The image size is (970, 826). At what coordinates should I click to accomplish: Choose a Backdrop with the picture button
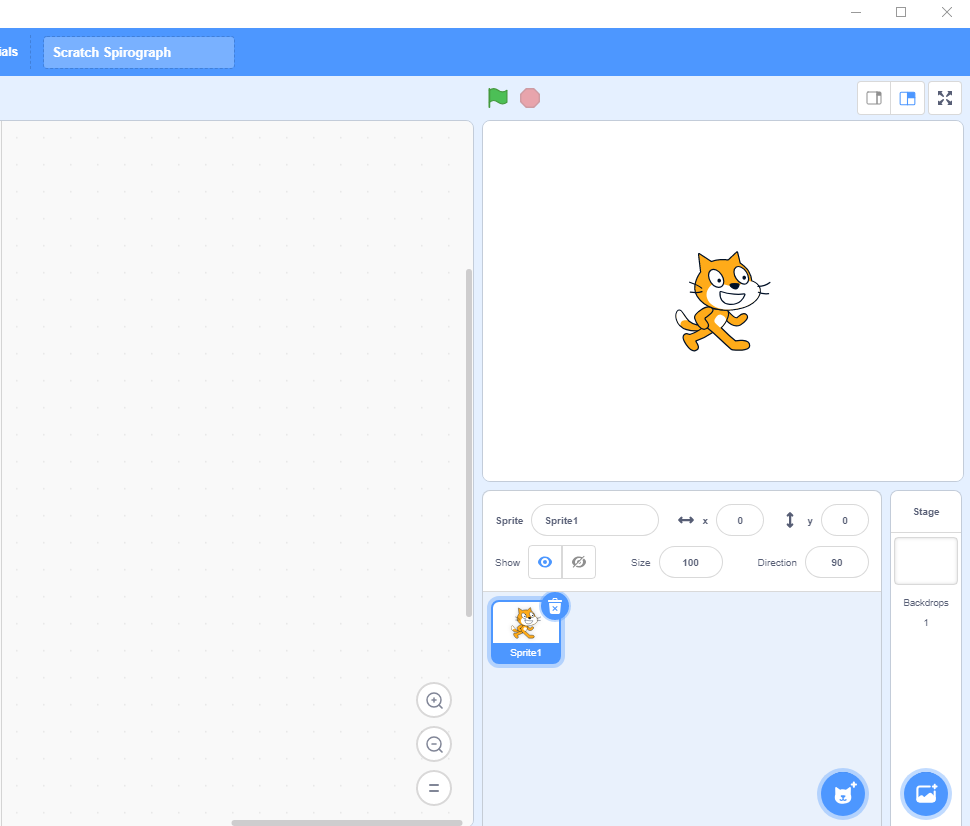925,794
